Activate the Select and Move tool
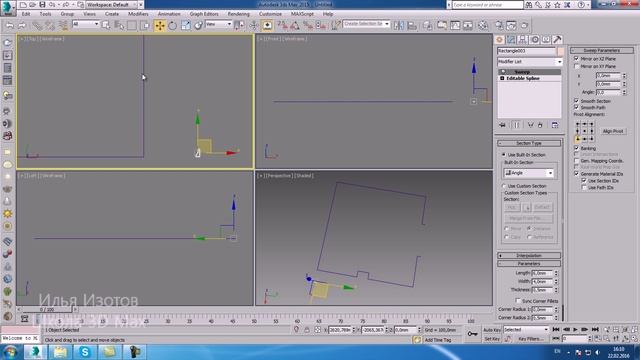 click(160, 25)
